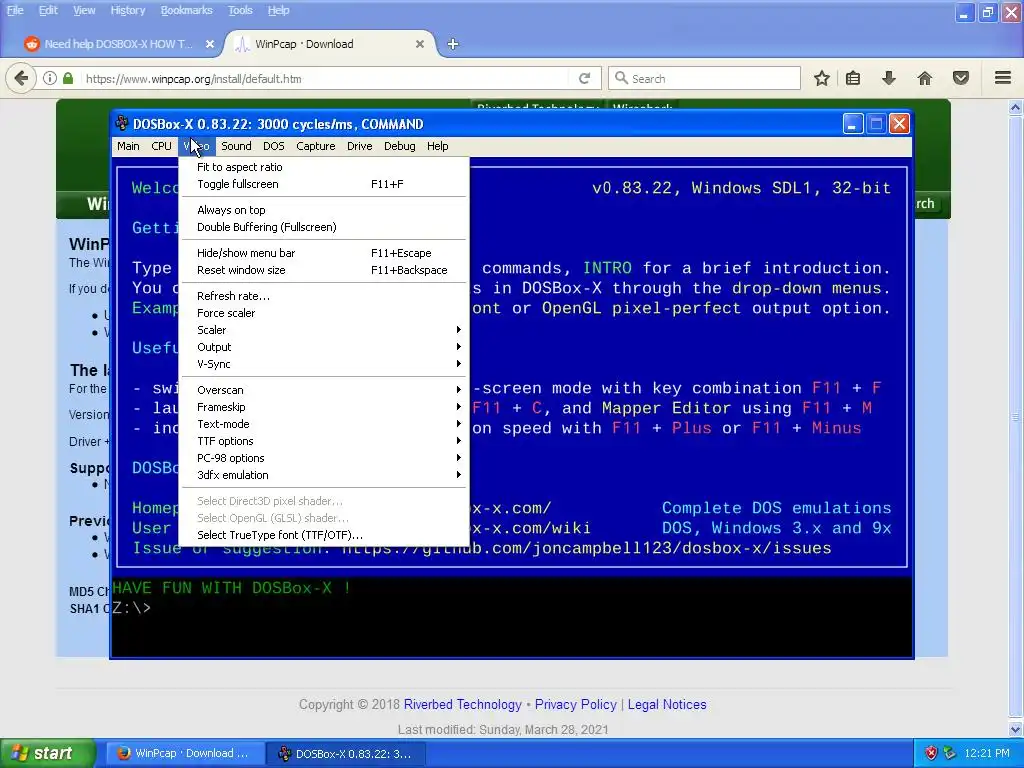Click the green padlock security icon
Screen dimensions: 1024x768
(68, 78)
